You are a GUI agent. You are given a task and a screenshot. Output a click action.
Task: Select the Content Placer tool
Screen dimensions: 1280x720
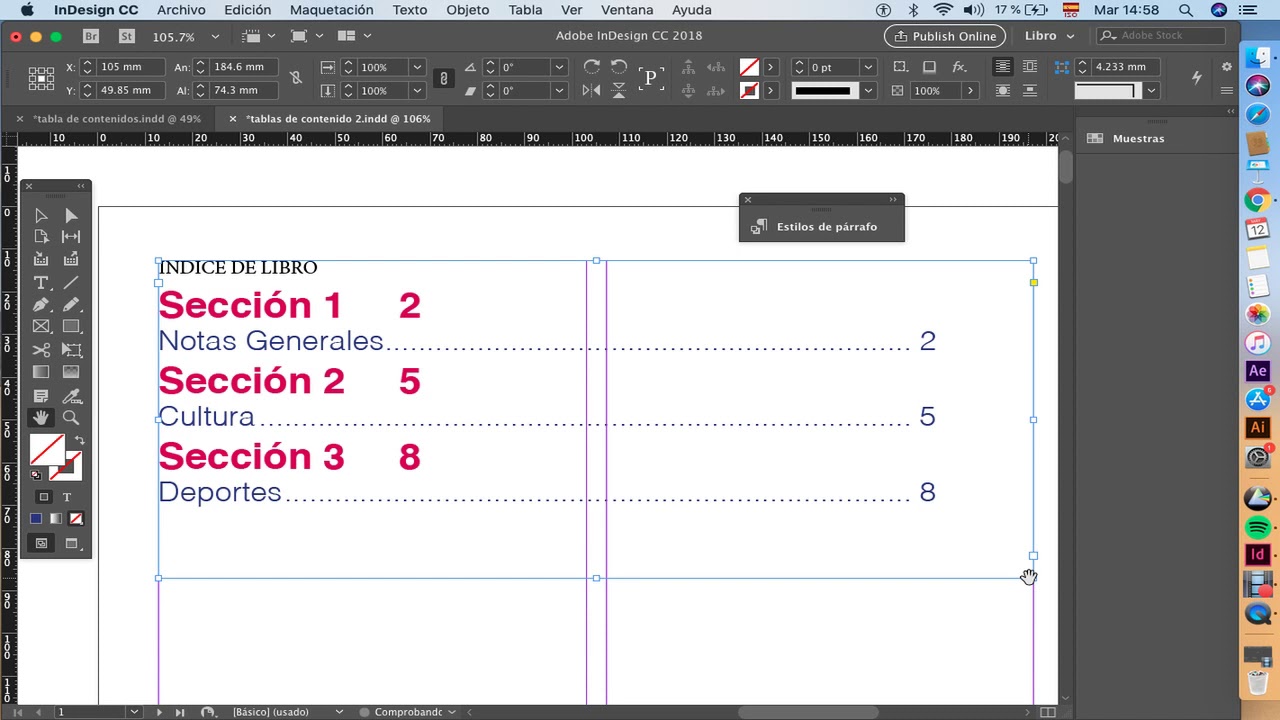tap(71, 260)
